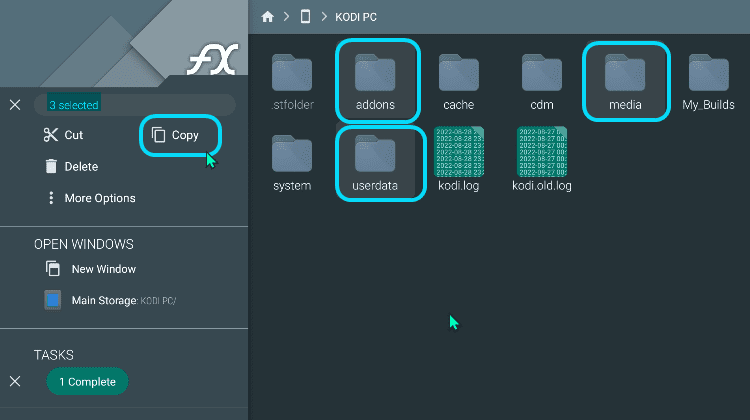Switch to Main Storage KODI PC window

pyautogui.click(x=110, y=300)
